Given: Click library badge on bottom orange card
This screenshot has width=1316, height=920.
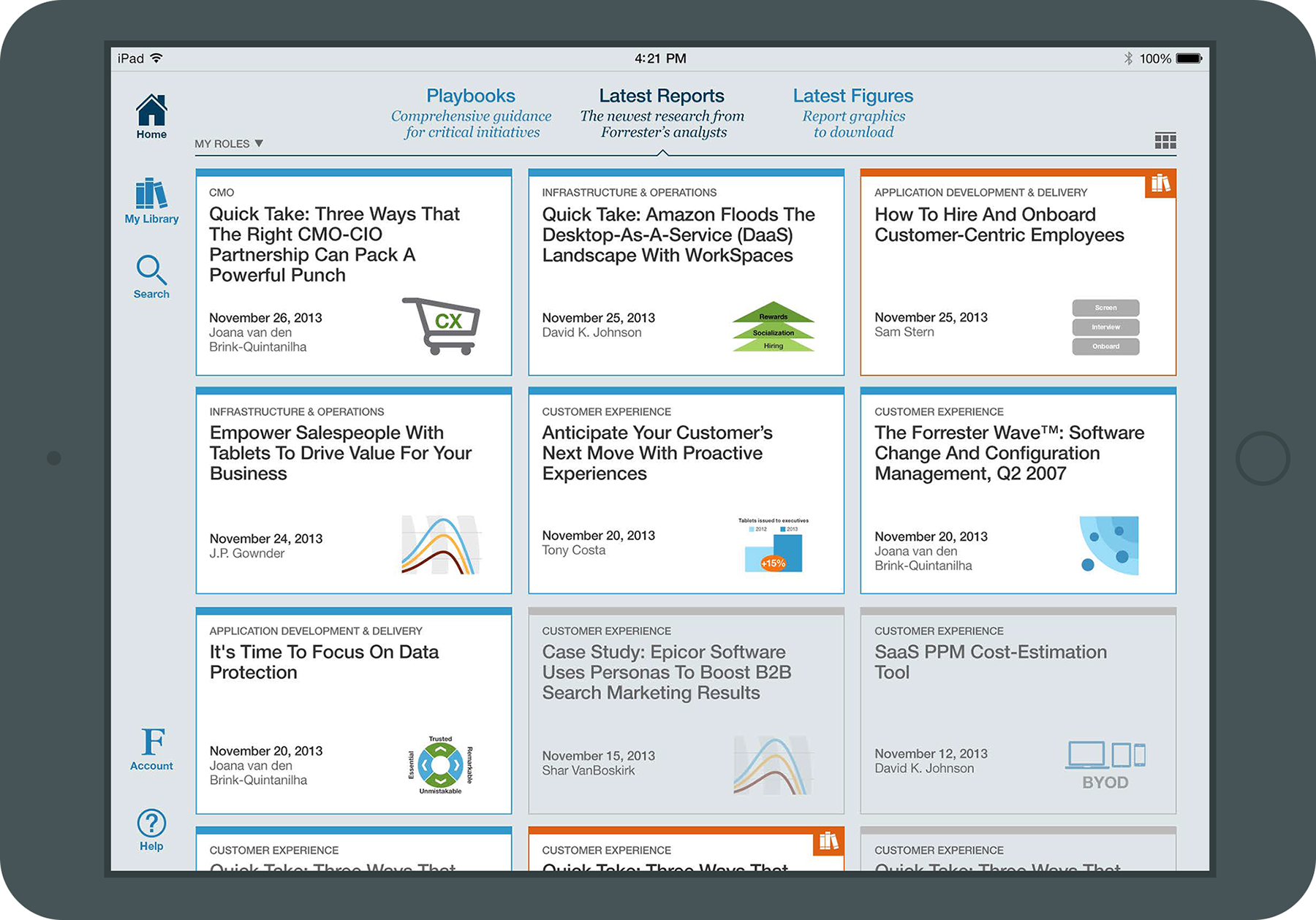Looking at the screenshot, I should tap(828, 841).
